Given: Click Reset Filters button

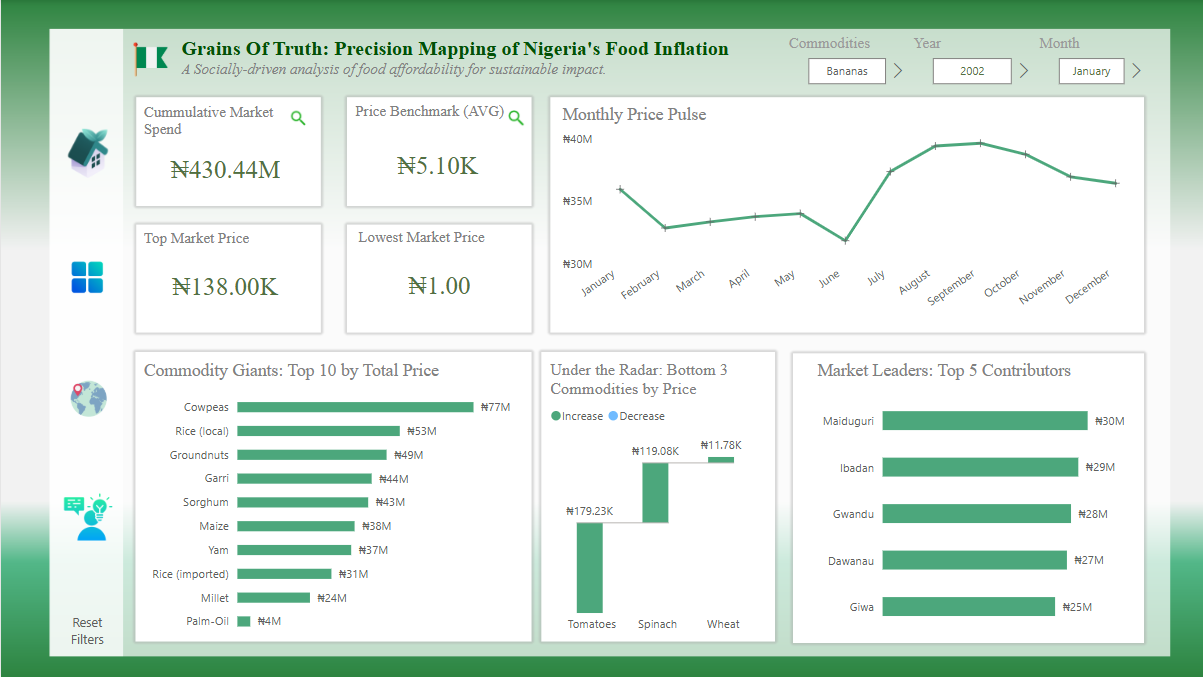Looking at the screenshot, I should (x=87, y=631).
